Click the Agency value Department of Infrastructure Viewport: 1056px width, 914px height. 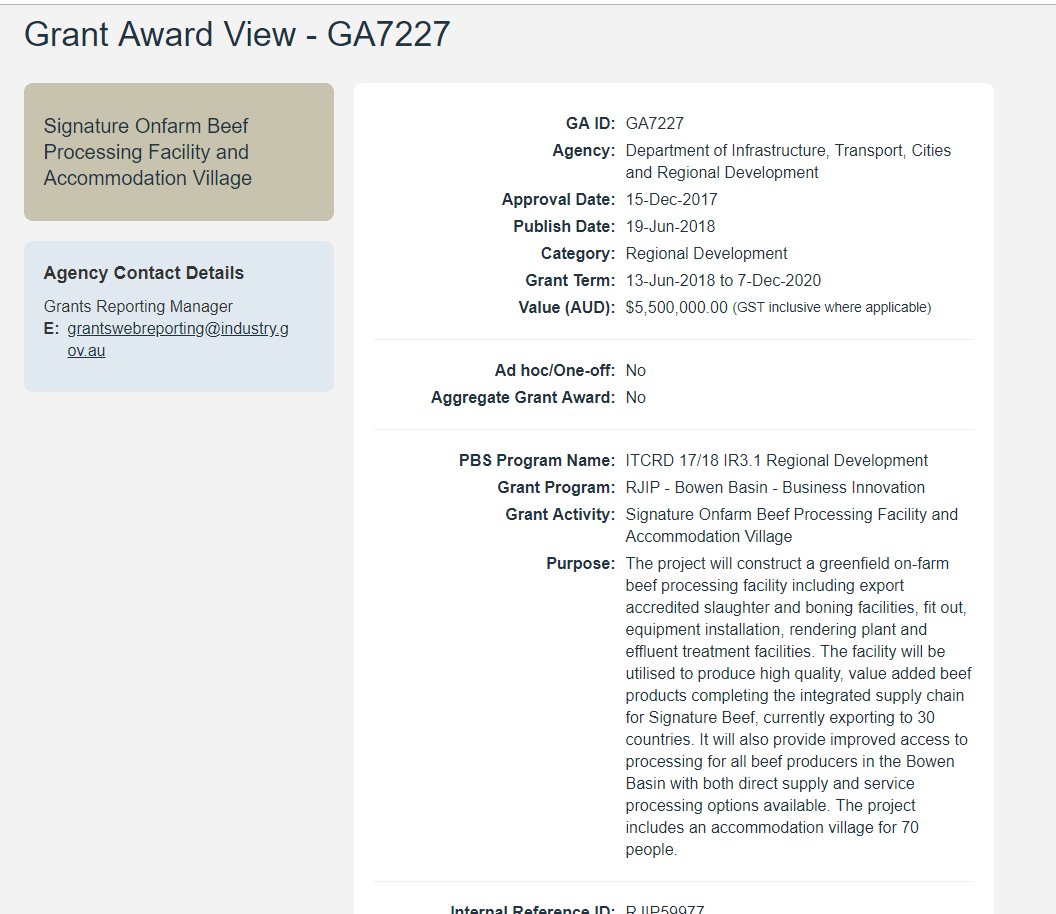[788, 162]
